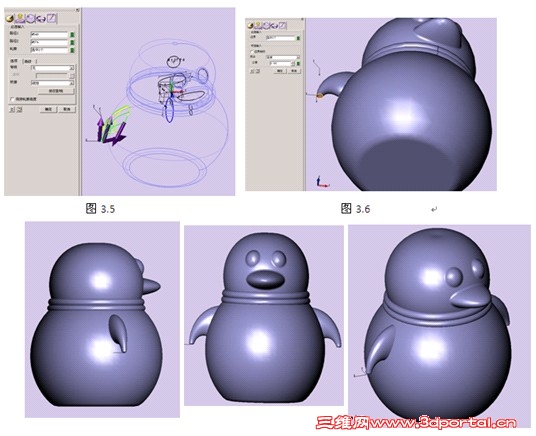Click the wide button below the dropdowns, Figure 3.5

(x=56, y=91)
